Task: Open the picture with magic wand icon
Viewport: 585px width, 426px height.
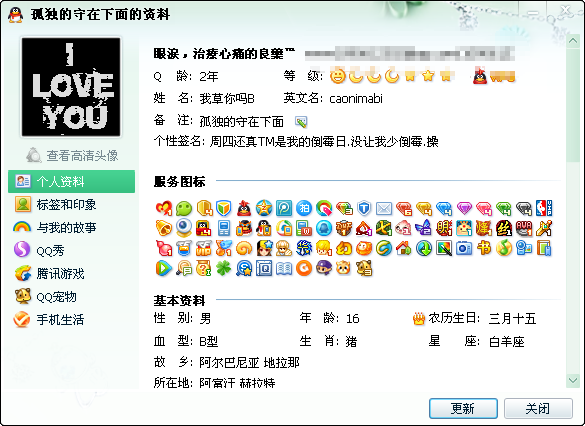Action: tap(444, 248)
